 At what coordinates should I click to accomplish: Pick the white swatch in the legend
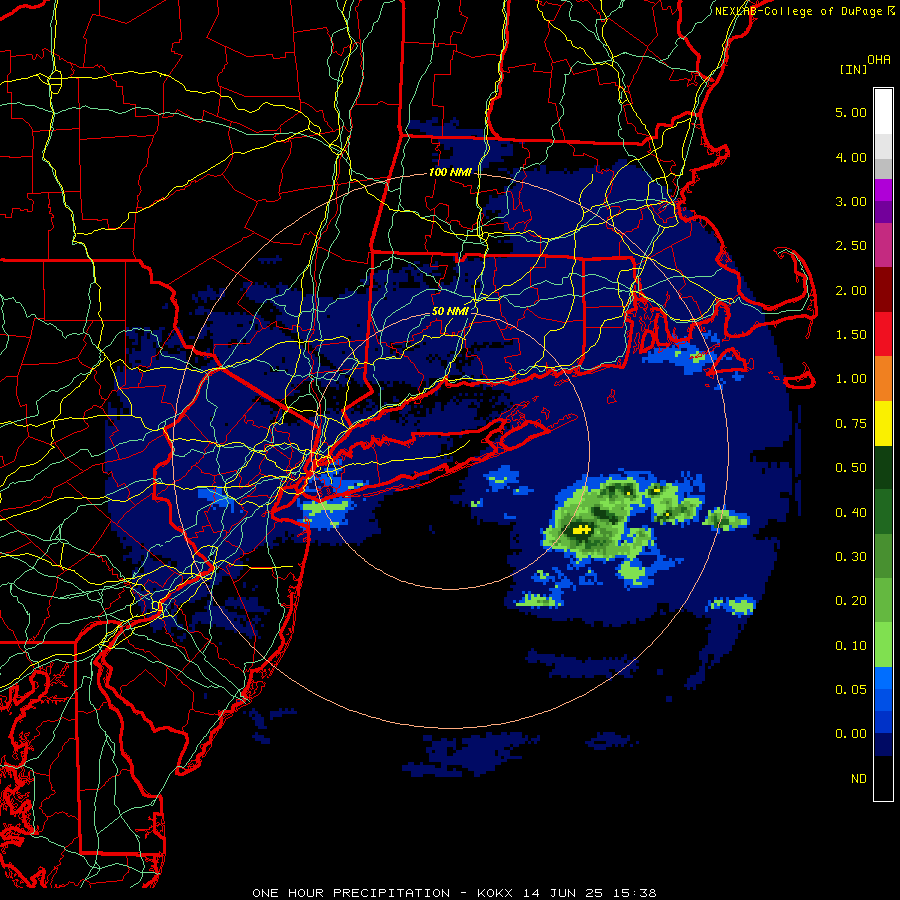point(883,112)
